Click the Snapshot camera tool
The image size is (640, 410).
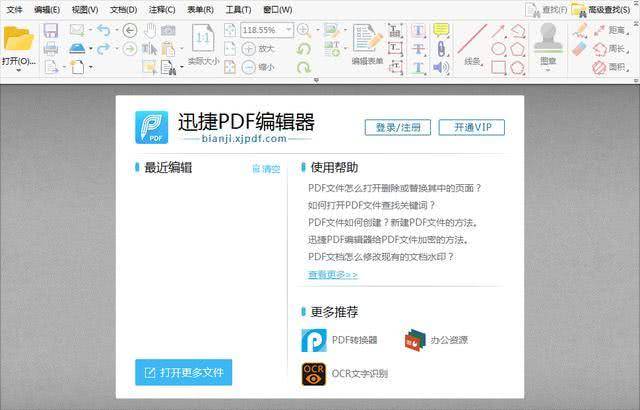[168, 30]
